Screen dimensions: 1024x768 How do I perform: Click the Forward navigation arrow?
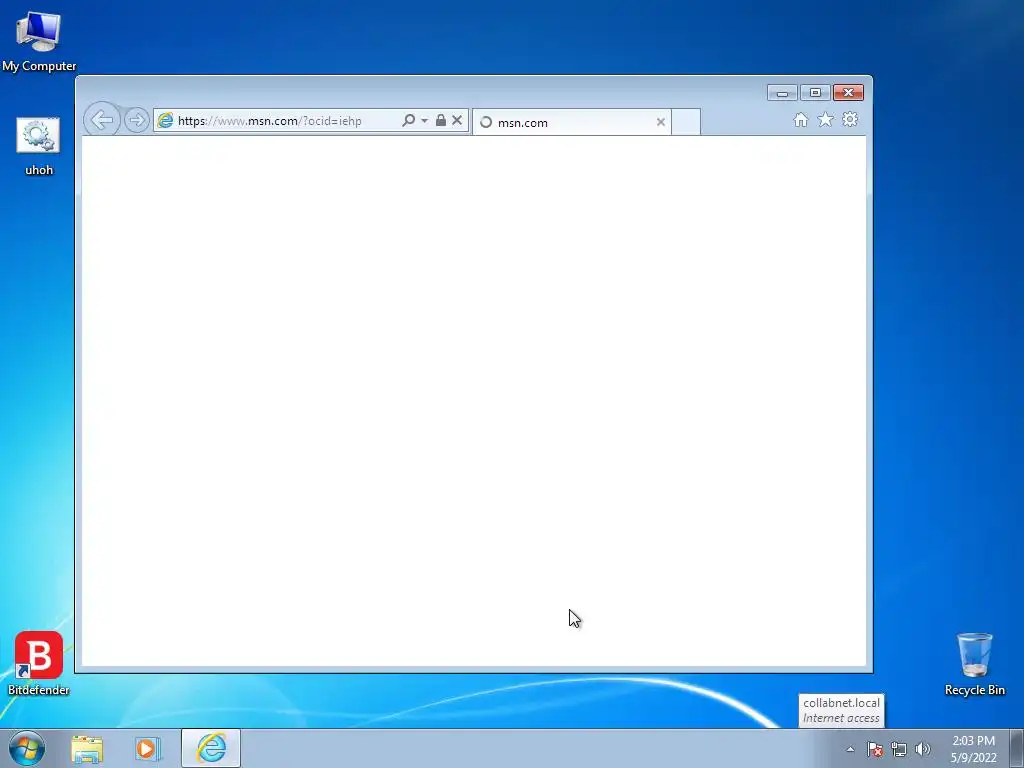(x=136, y=120)
